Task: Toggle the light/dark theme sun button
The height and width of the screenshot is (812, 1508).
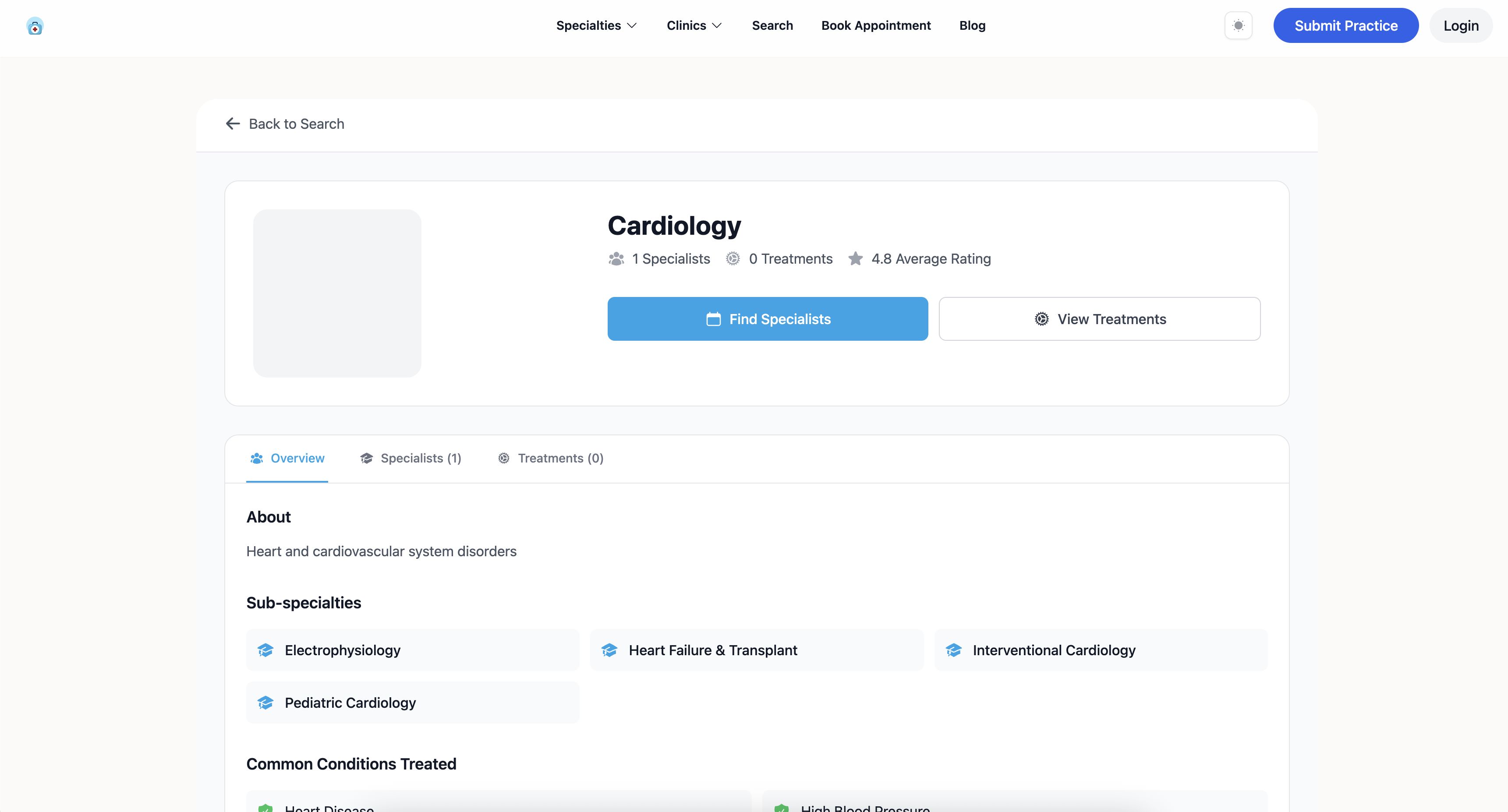Action: (1238, 26)
